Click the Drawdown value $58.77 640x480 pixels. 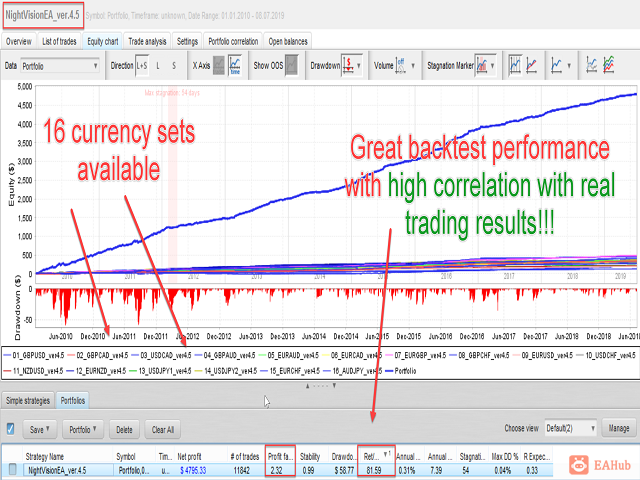point(344,470)
